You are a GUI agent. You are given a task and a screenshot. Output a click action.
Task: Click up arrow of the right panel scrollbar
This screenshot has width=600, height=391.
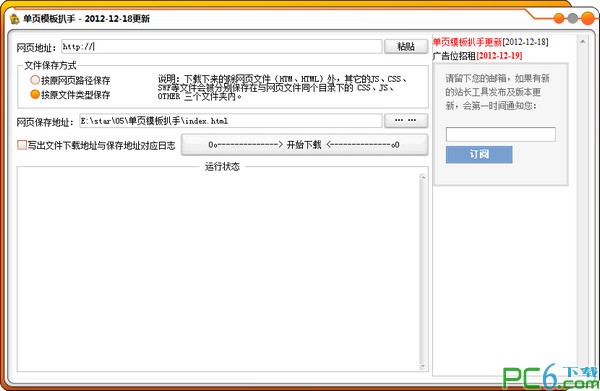[582, 41]
